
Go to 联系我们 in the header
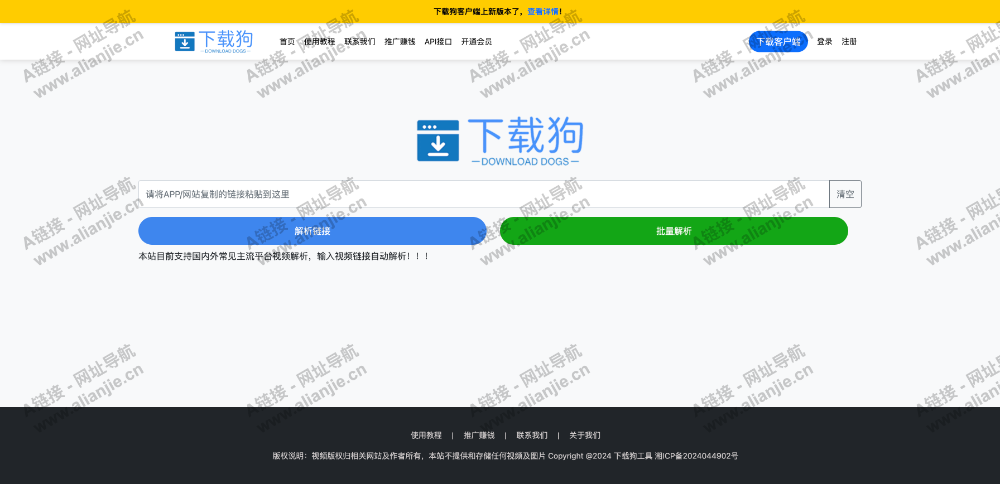point(360,41)
